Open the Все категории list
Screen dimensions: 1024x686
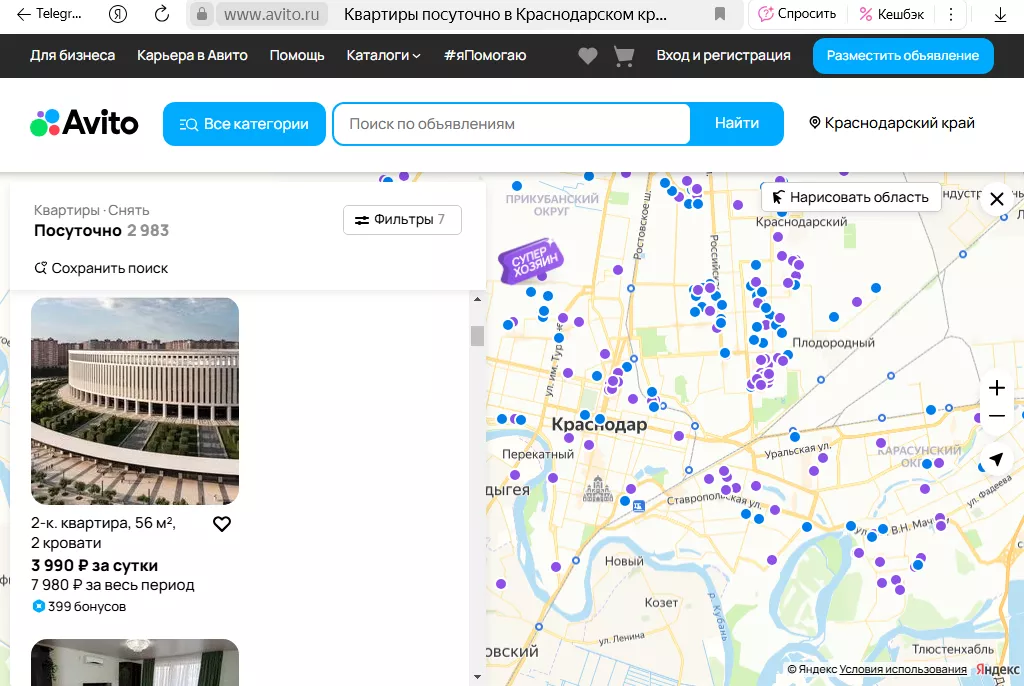click(x=244, y=124)
